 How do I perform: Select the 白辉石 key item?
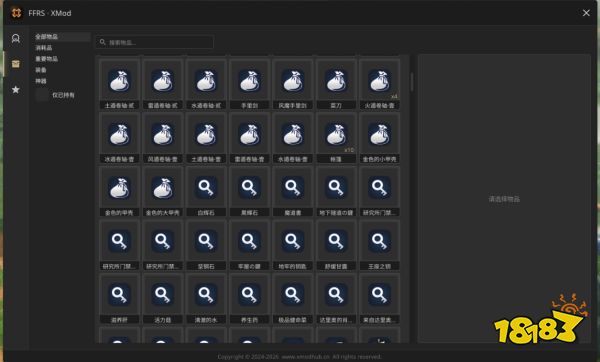pyautogui.click(x=206, y=191)
